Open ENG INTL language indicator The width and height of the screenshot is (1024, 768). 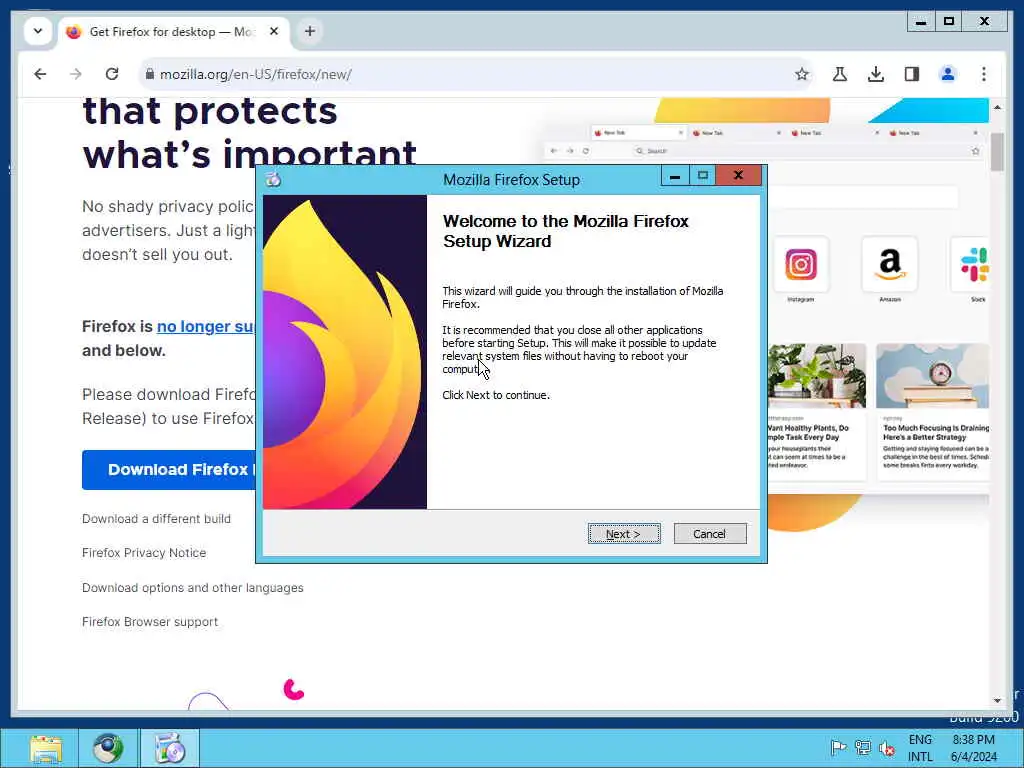point(920,748)
